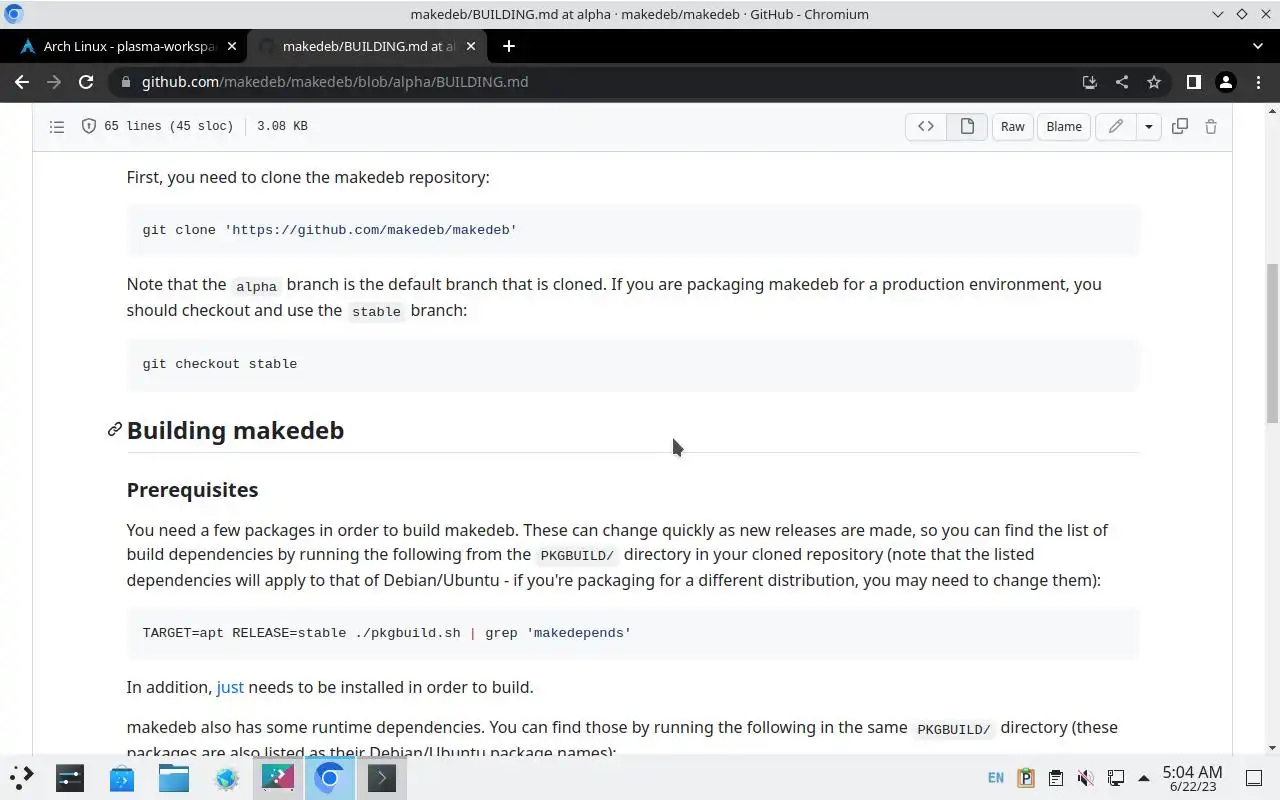Screen dimensions: 1280x800
Task: Open a new browser tab
Action: (x=508, y=46)
